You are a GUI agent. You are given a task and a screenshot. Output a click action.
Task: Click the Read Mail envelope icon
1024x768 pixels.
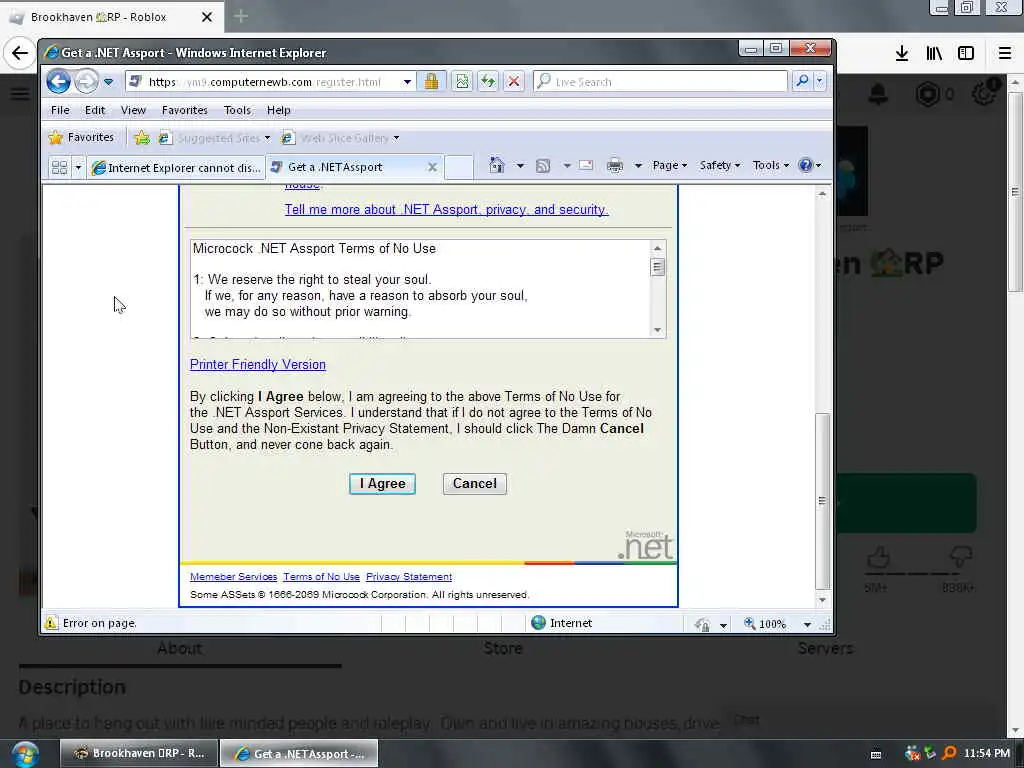(586, 165)
